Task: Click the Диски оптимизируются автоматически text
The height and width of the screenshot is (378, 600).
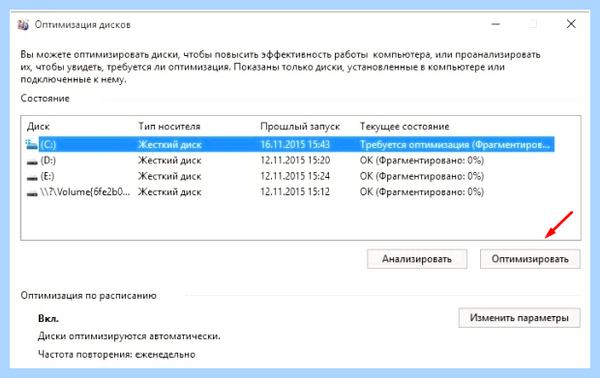Action: pos(129,336)
